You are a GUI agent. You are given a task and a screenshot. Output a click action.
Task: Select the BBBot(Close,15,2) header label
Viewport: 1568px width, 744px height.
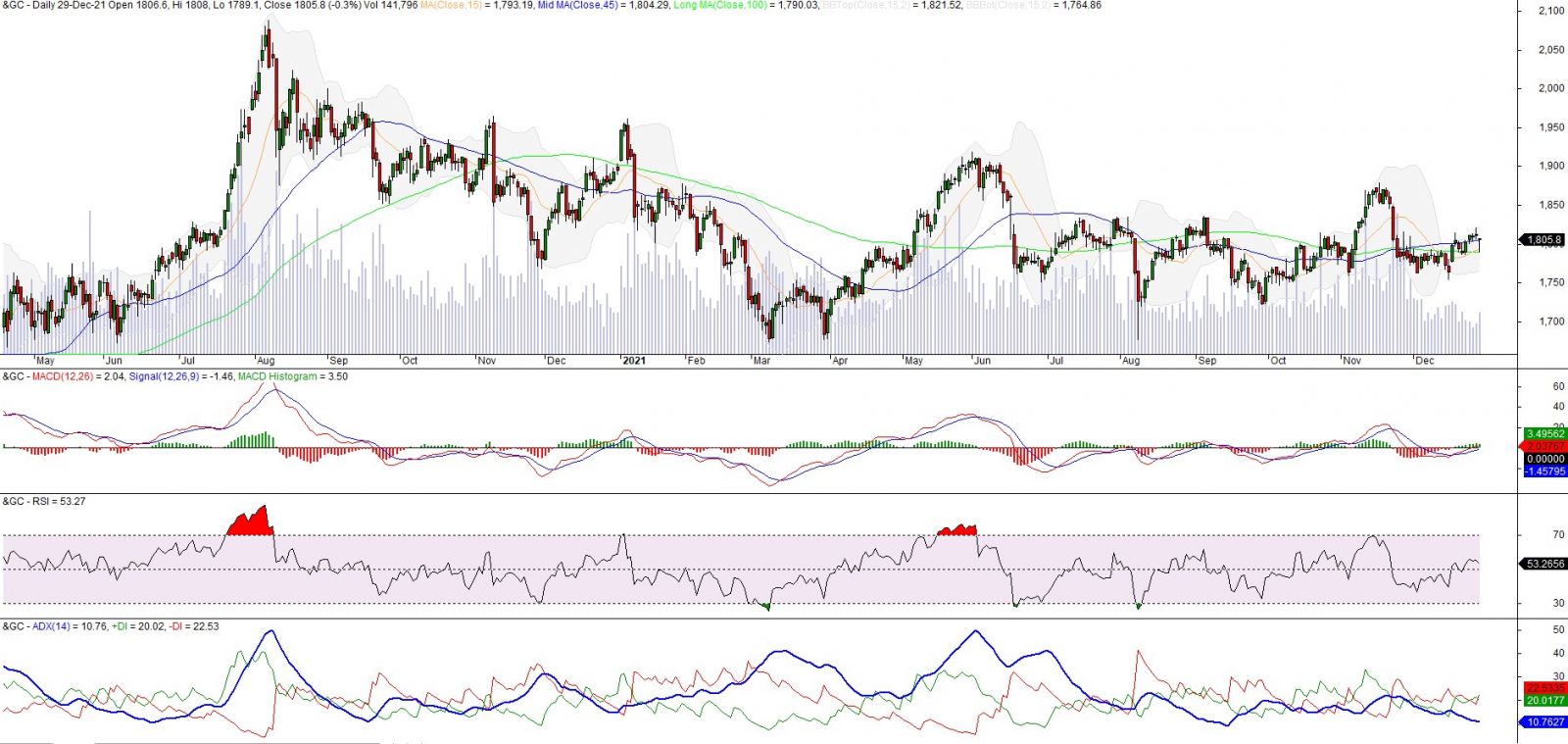(x=1009, y=5)
